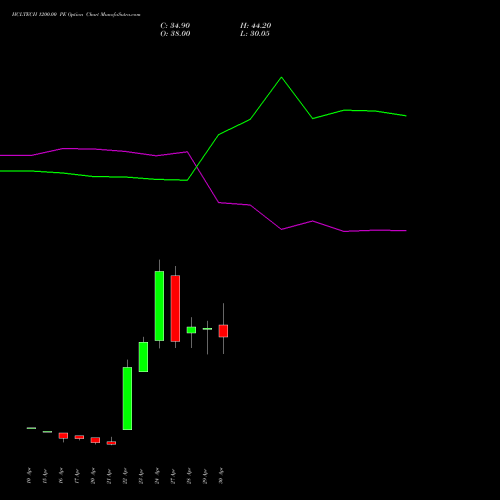The image size is (500, 500).
Task: Click the crossover point of green and purple lines
Action: 197,167
